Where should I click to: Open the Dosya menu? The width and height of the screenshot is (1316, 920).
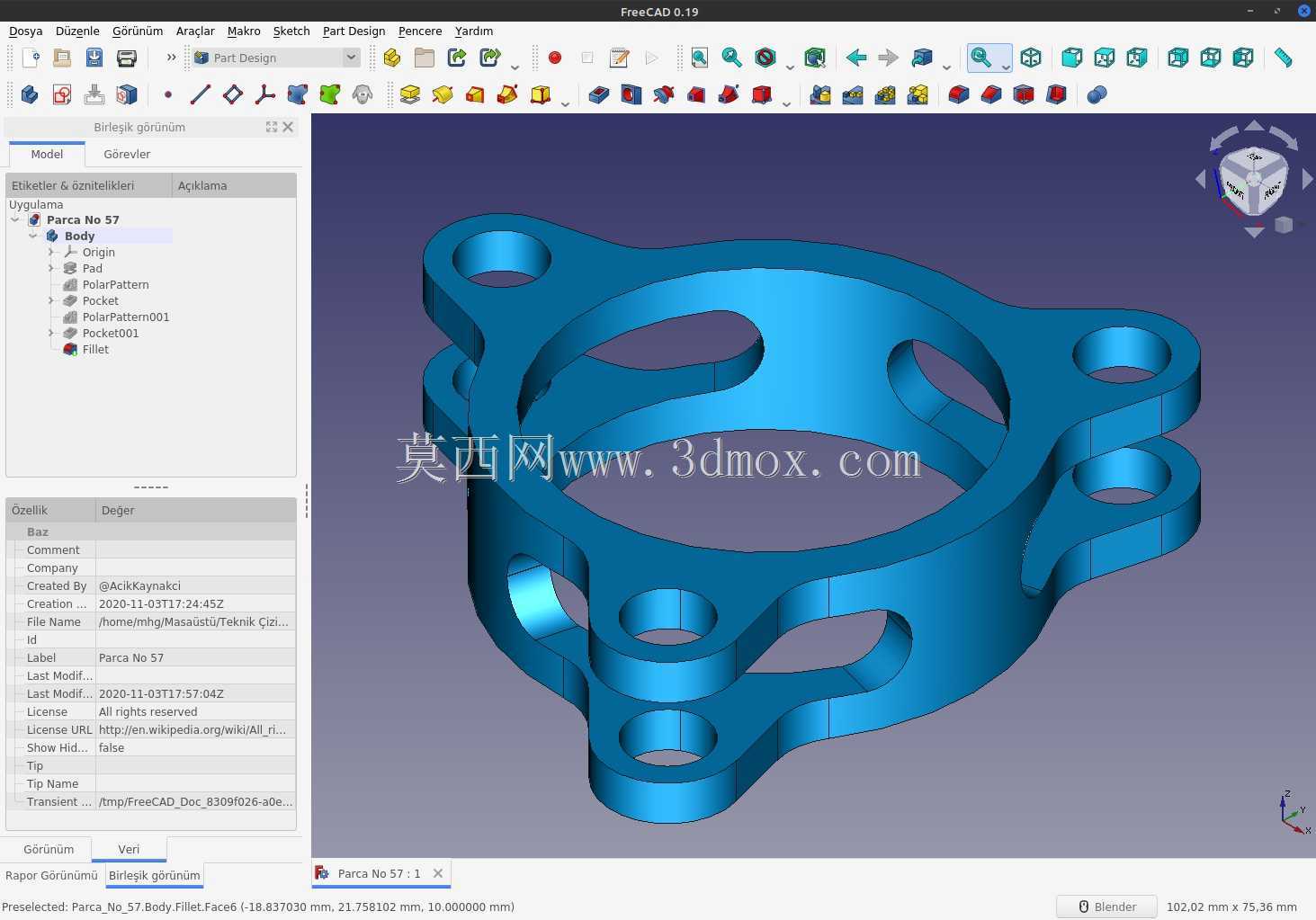click(x=26, y=31)
